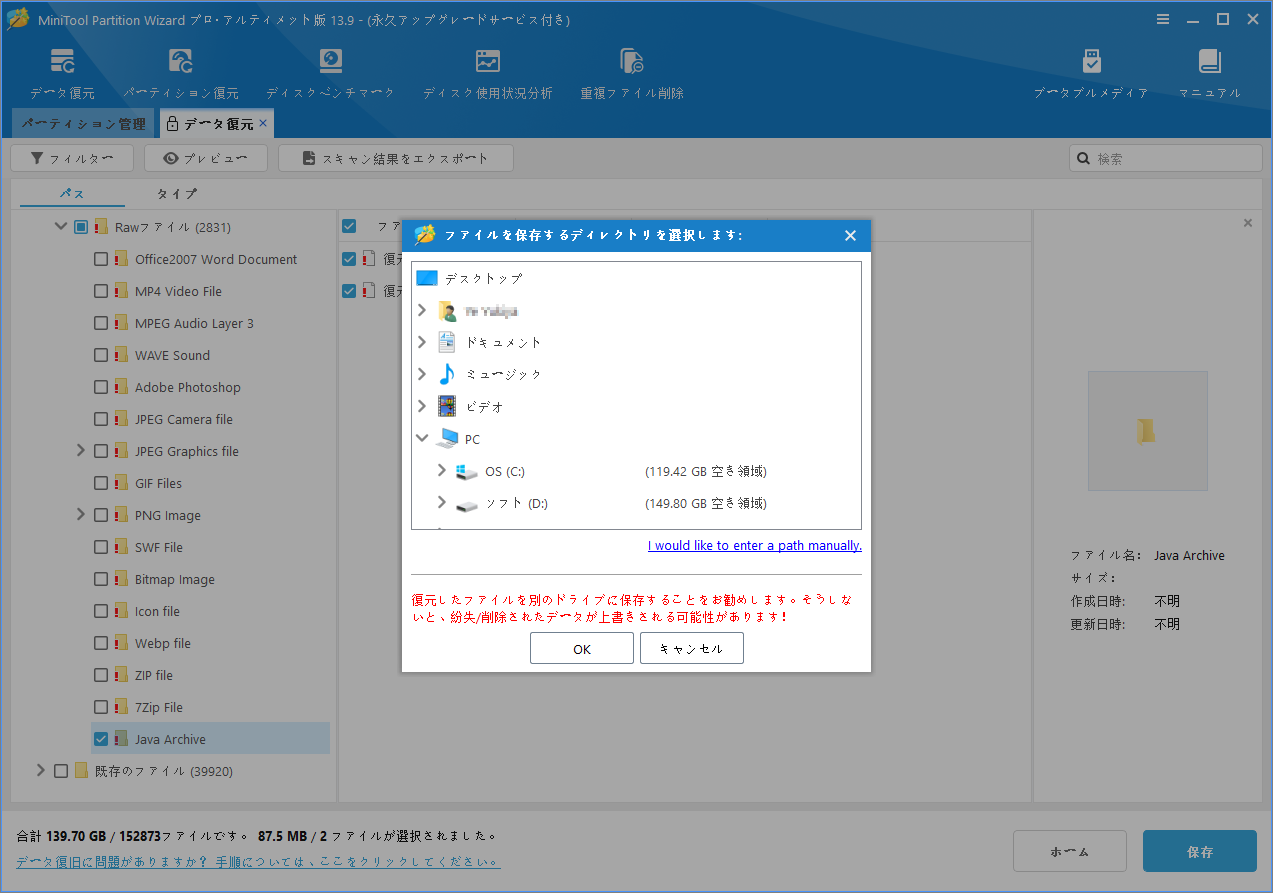This screenshot has height=893, width=1273.
Task: Check the Adobe Photoshop checkbox
Action: point(101,387)
